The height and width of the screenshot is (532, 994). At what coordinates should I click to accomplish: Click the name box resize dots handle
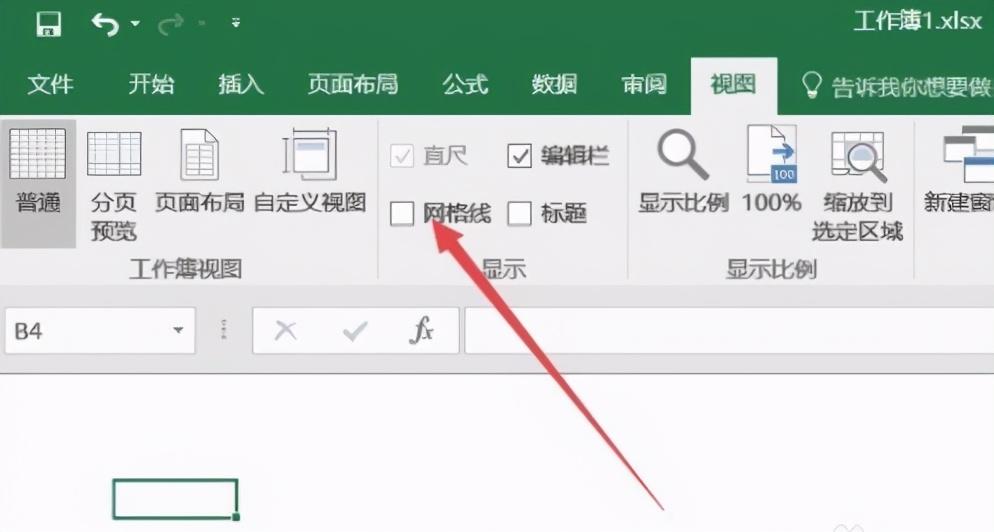coord(223,330)
